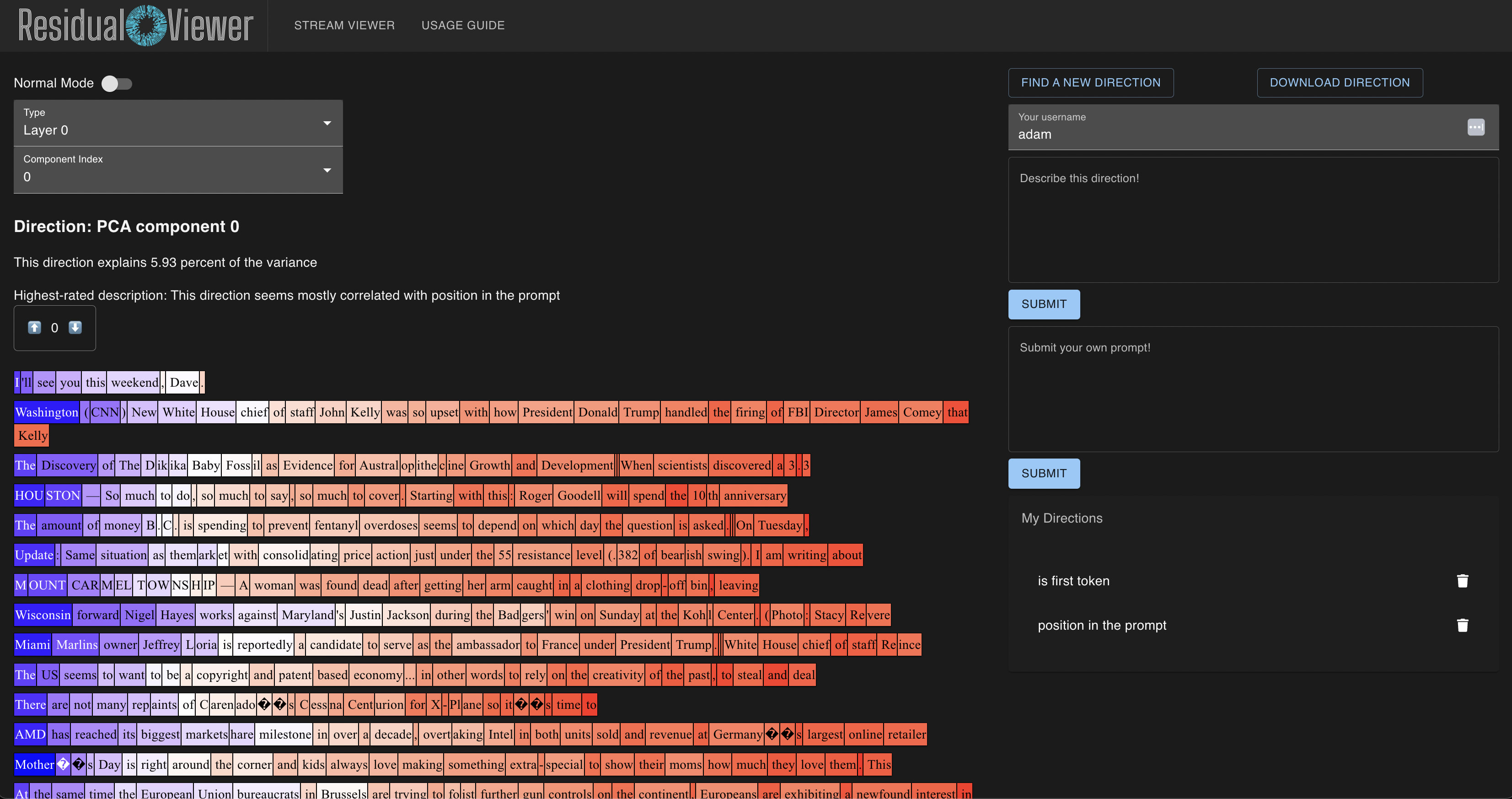
Task: Click Find a New Direction button
Action: tap(1091, 83)
